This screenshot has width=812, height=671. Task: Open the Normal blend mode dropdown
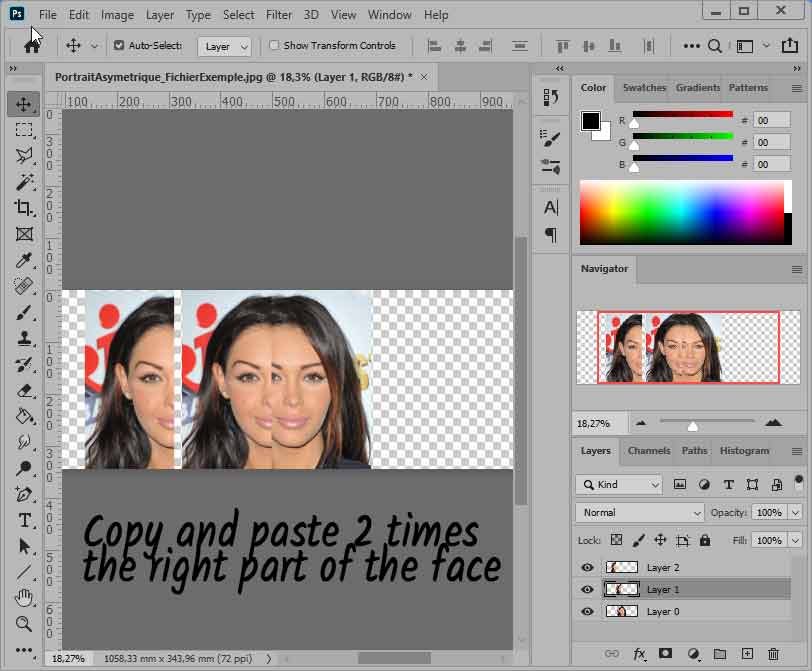point(640,513)
